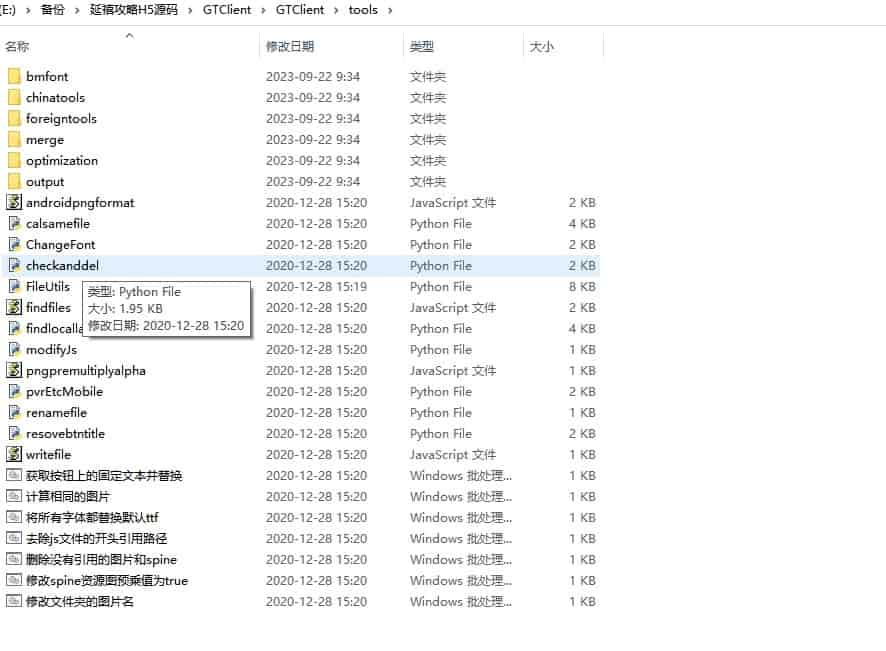This screenshot has width=886, height=651.
Task: Select the 修改文件夹的图片名 batch file icon
Action: pyautogui.click(x=14, y=602)
